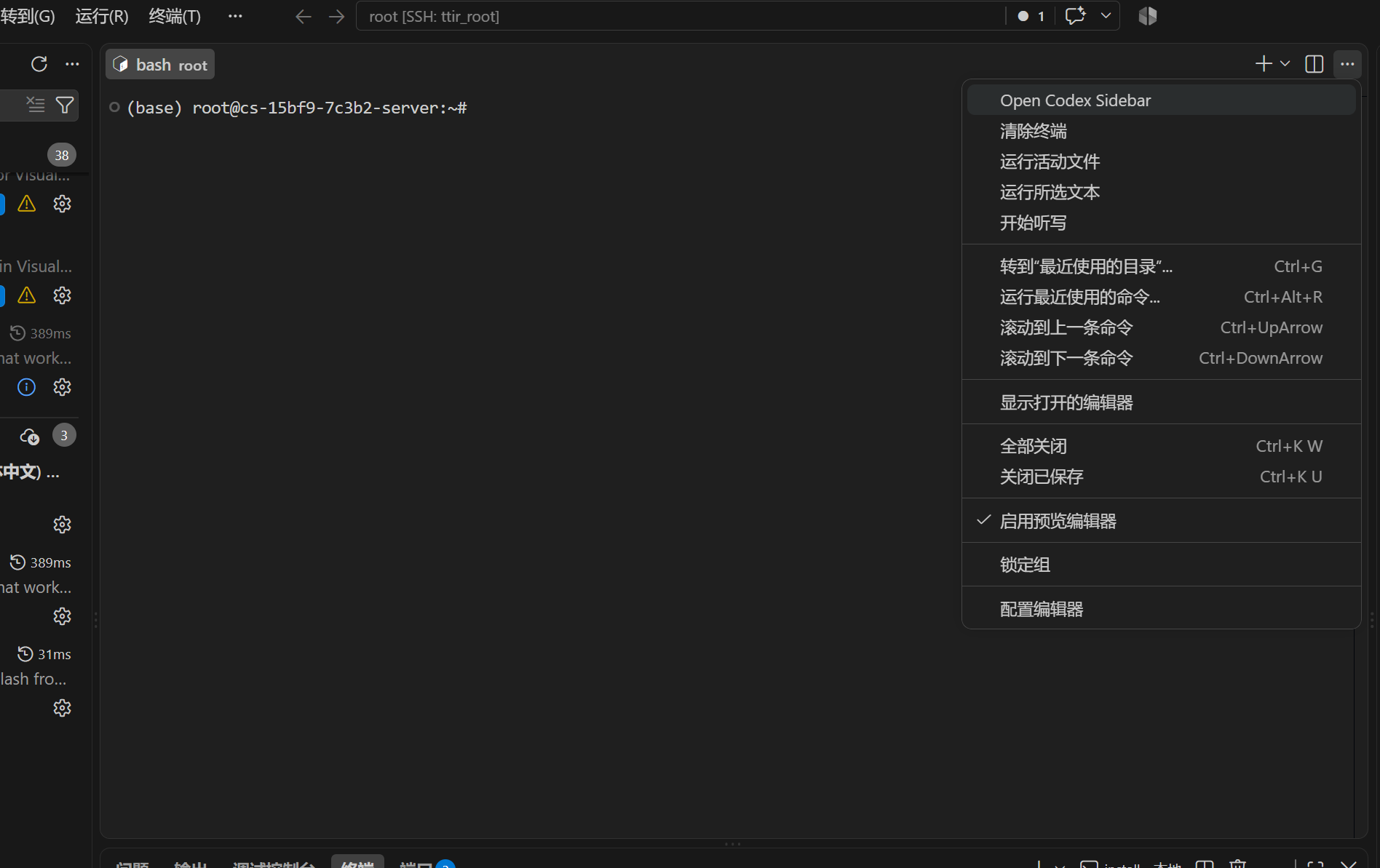Viewport: 1380px width, 868px height.
Task: Choose 转到"最近使用的目录"... entry
Action: coord(1161,266)
